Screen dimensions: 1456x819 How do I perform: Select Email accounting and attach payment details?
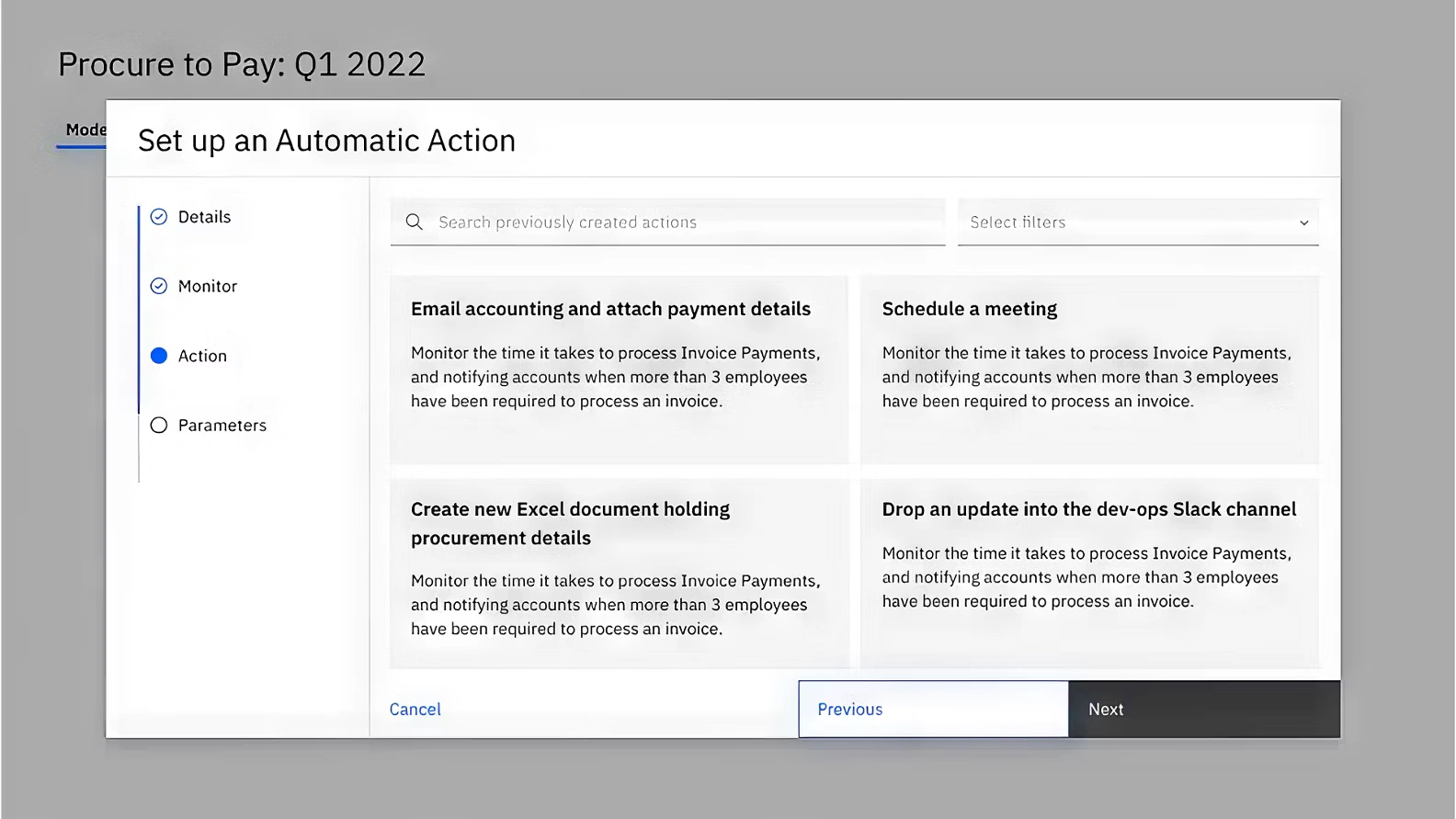click(x=619, y=368)
